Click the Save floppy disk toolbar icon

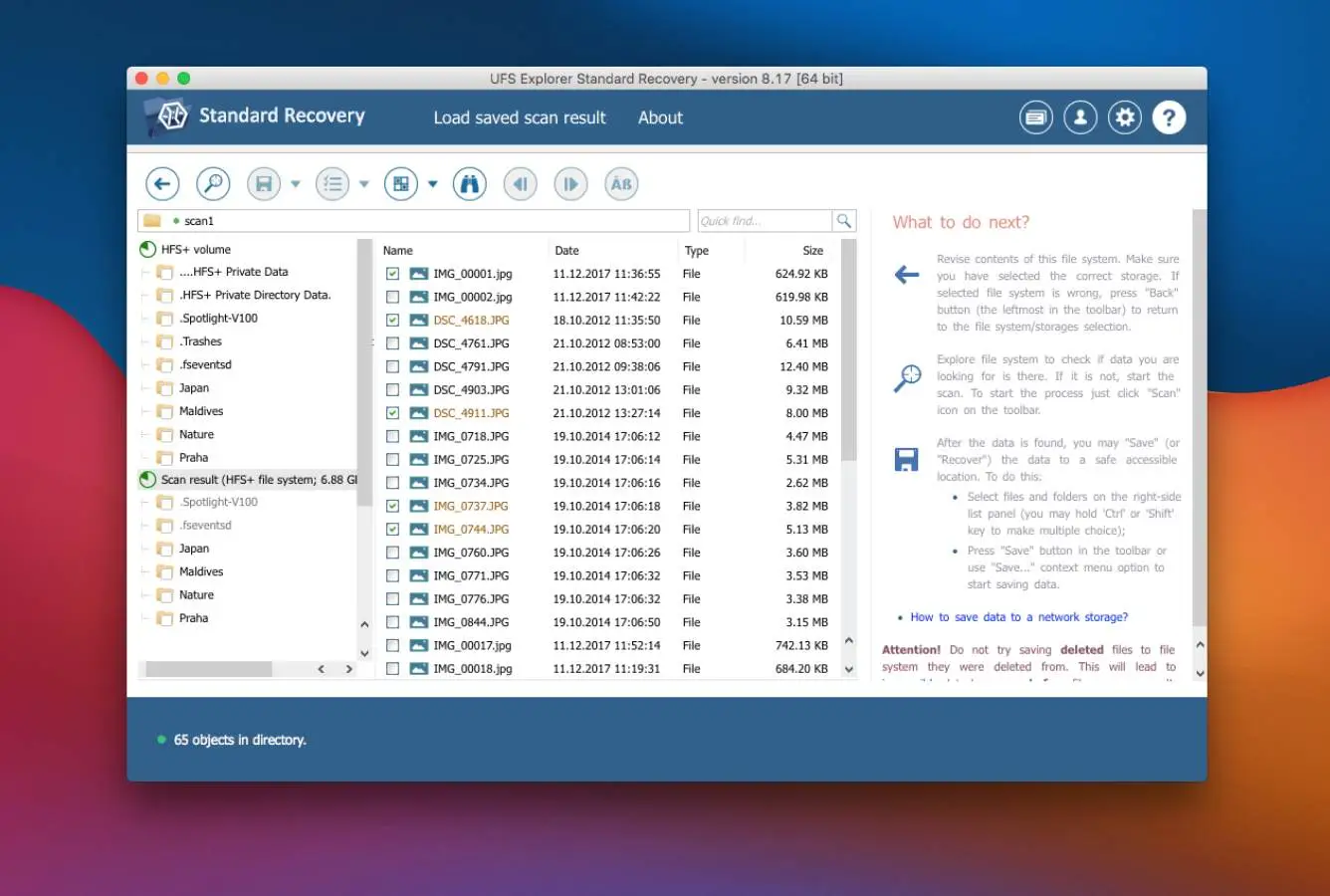pyautogui.click(x=264, y=184)
